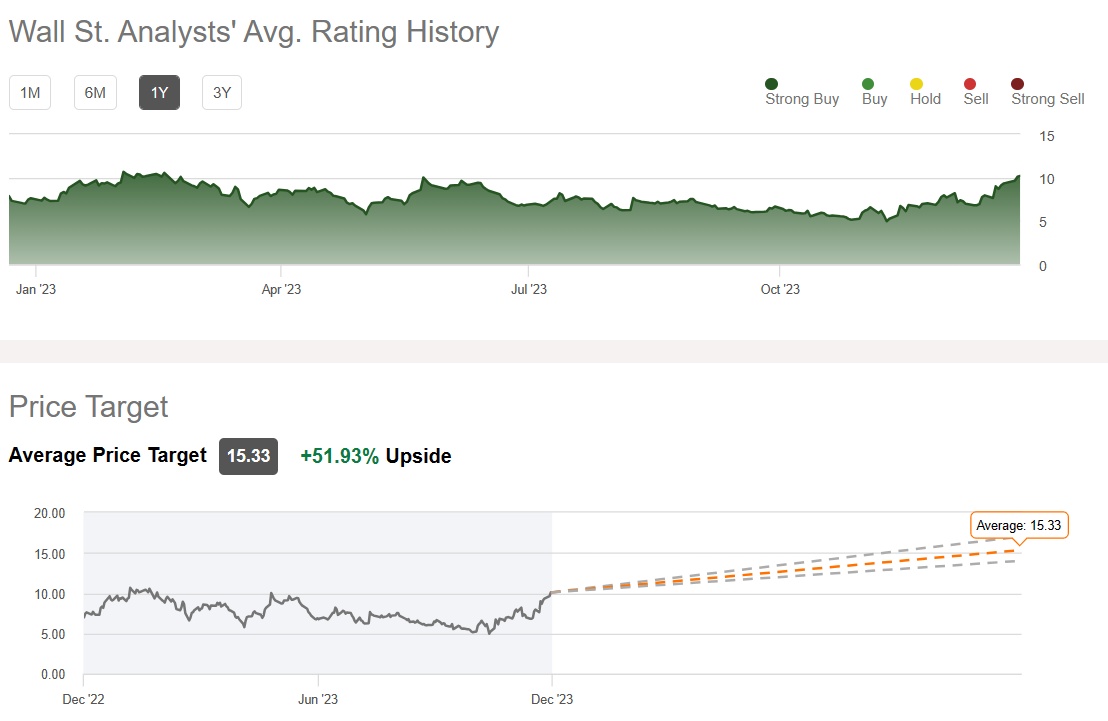This screenshot has height=721, width=1108.
Task: Toggle the Hold legend series
Action: click(x=917, y=84)
